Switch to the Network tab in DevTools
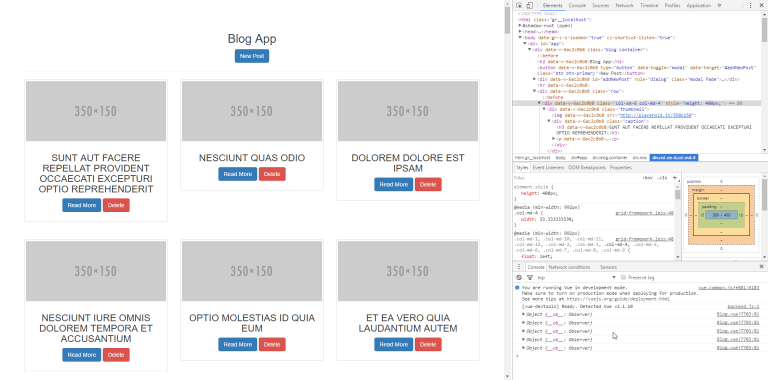 click(624, 5)
